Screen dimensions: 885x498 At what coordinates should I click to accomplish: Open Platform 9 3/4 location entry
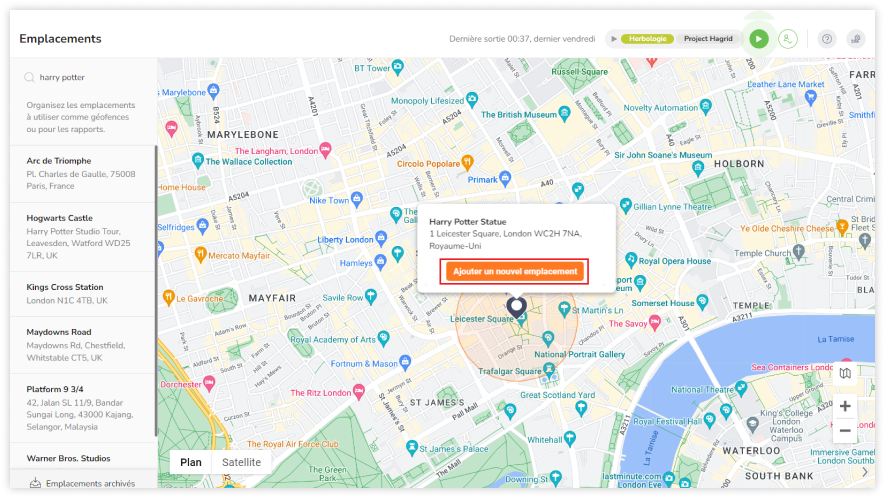pyautogui.click(x=82, y=408)
